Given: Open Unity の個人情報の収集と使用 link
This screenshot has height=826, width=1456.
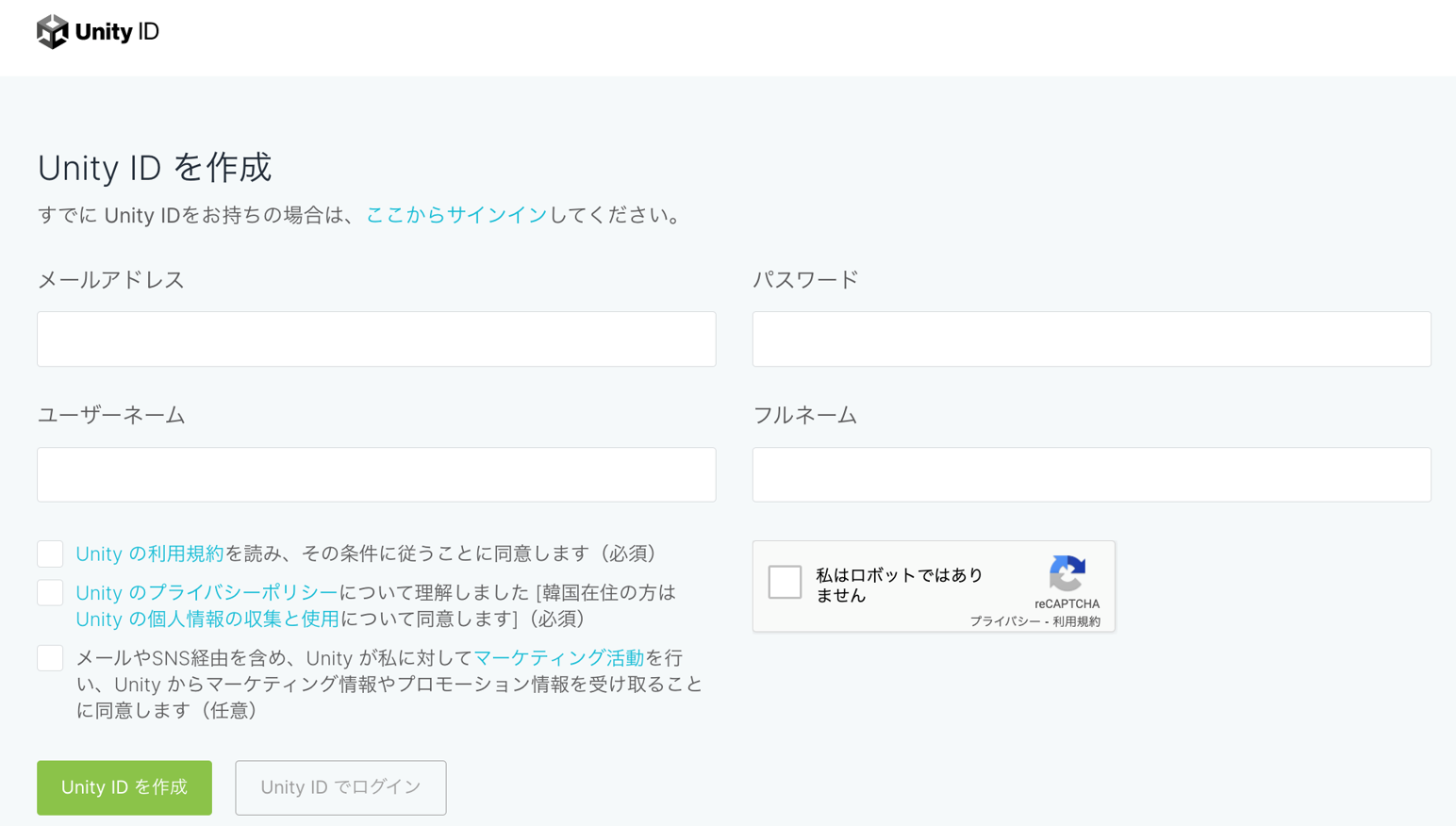Looking at the screenshot, I should 207,619.
